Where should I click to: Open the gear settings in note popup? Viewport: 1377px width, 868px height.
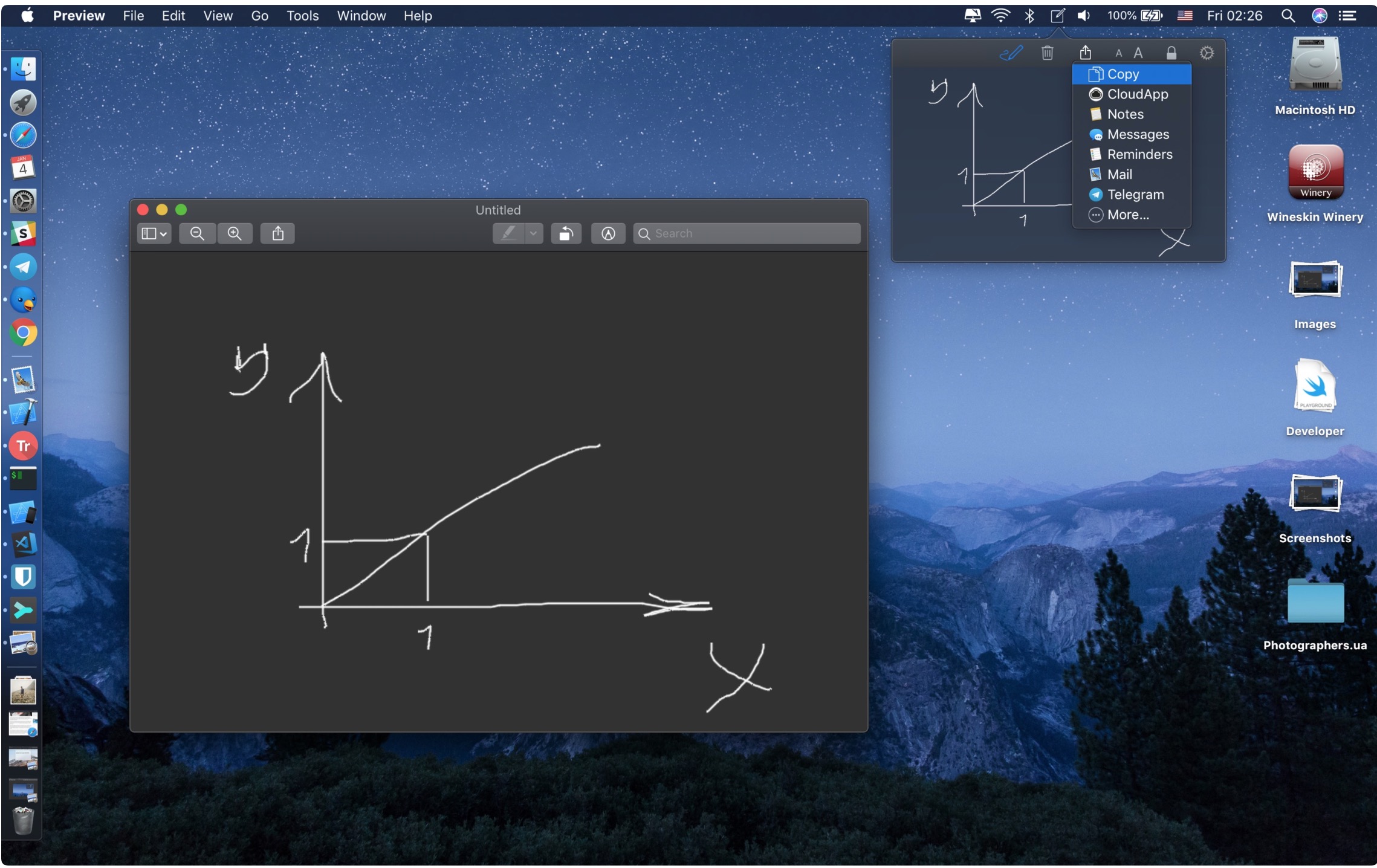tap(1207, 53)
